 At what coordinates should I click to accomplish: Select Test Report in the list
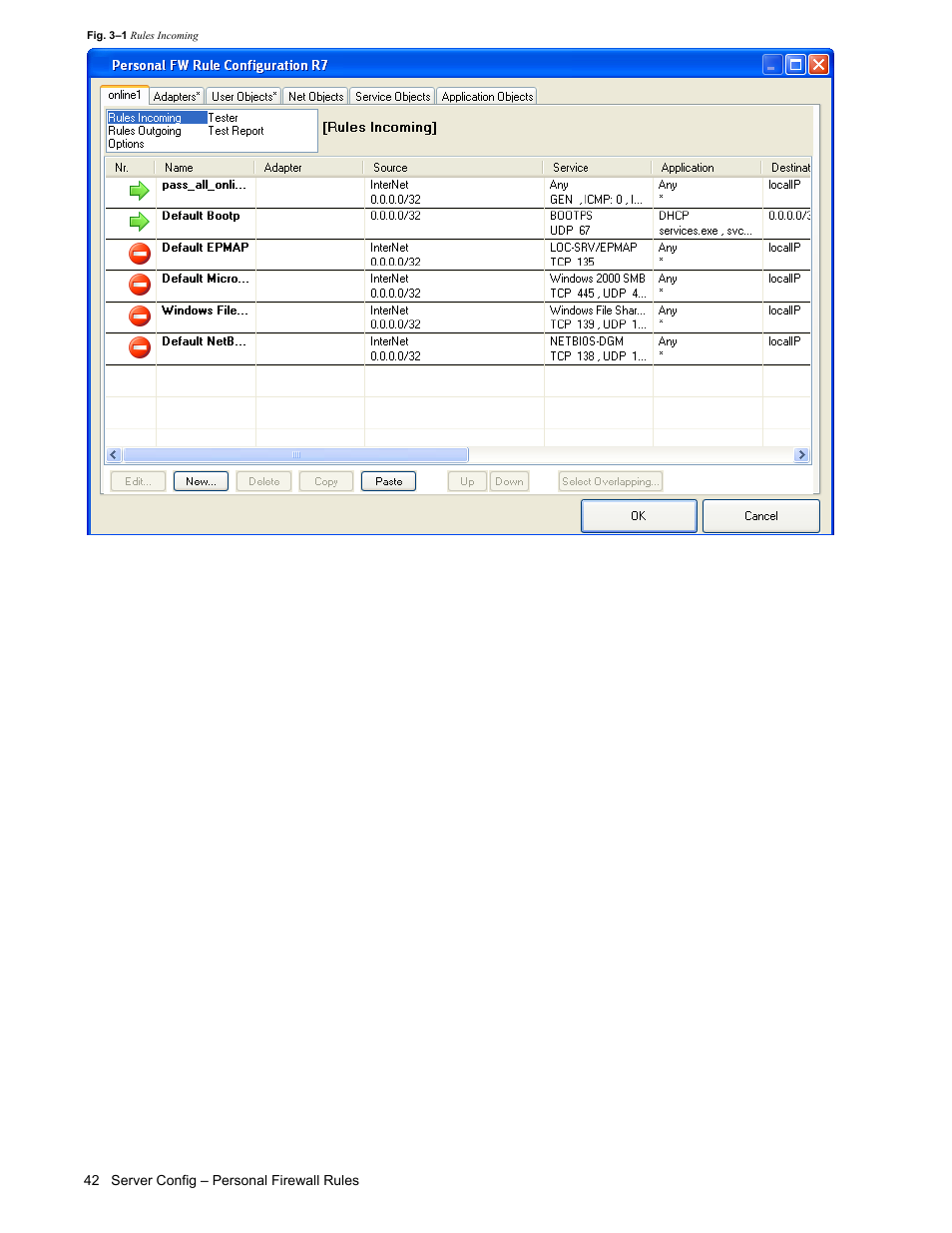236,131
